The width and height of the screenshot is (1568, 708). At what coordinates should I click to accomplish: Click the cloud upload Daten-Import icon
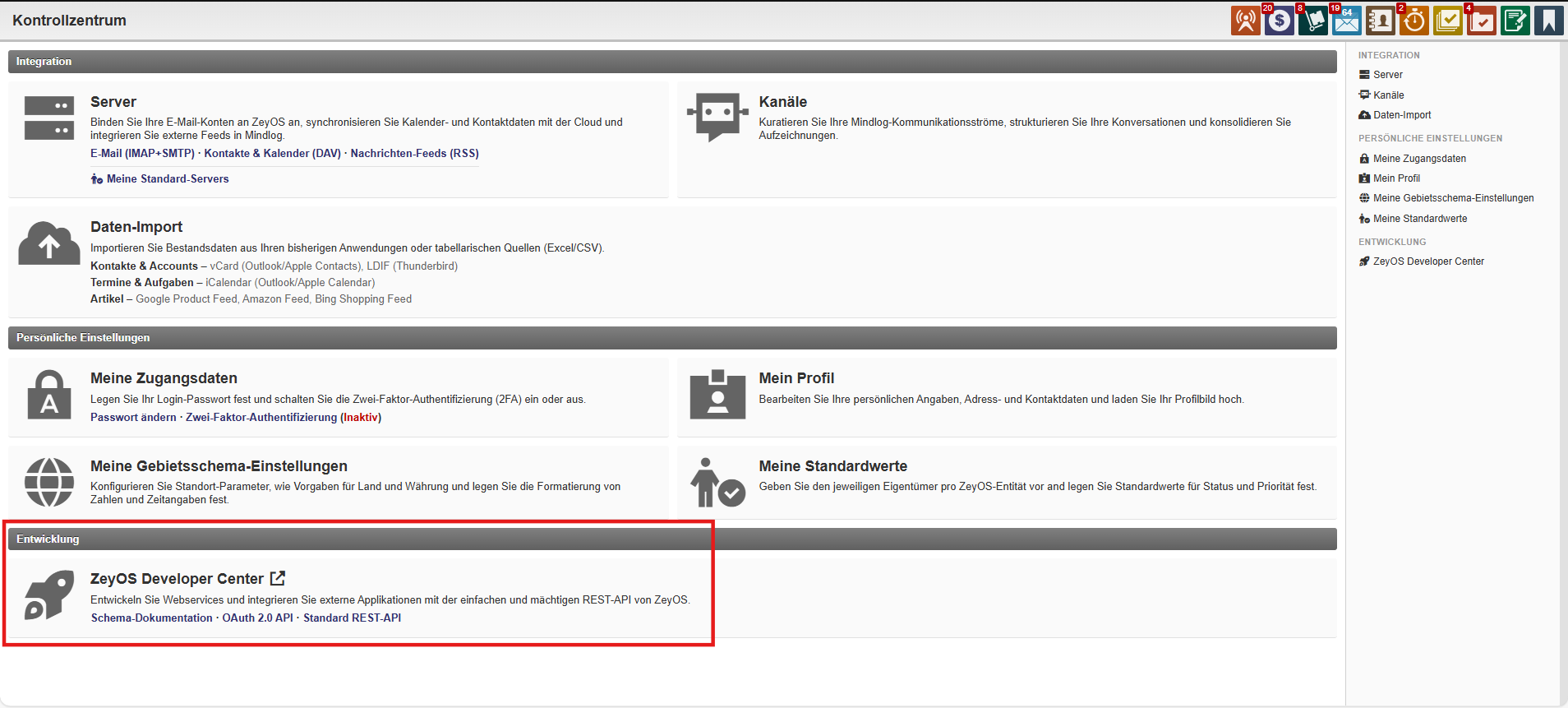[49, 243]
